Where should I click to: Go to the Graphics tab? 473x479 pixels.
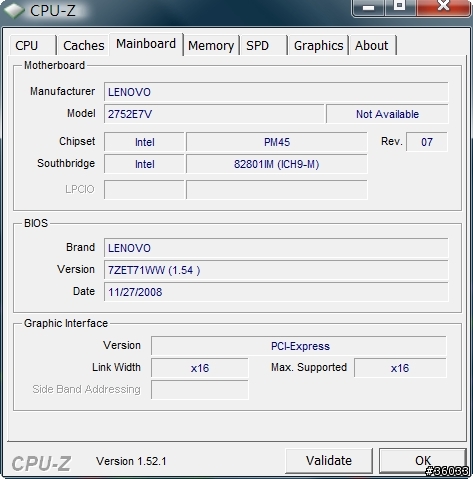[318, 45]
